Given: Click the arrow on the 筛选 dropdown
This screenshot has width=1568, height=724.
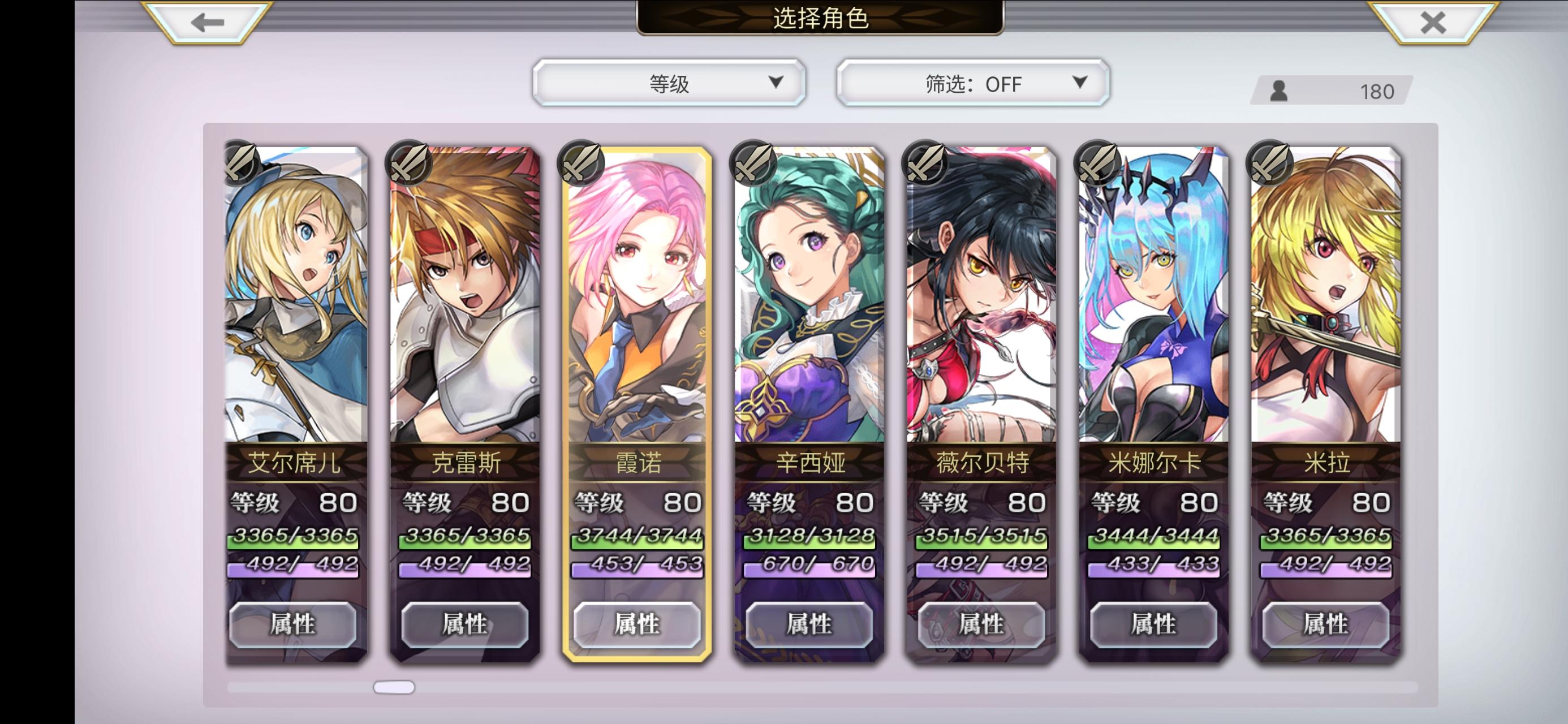Looking at the screenshot, I should (x=1079, y=82).
